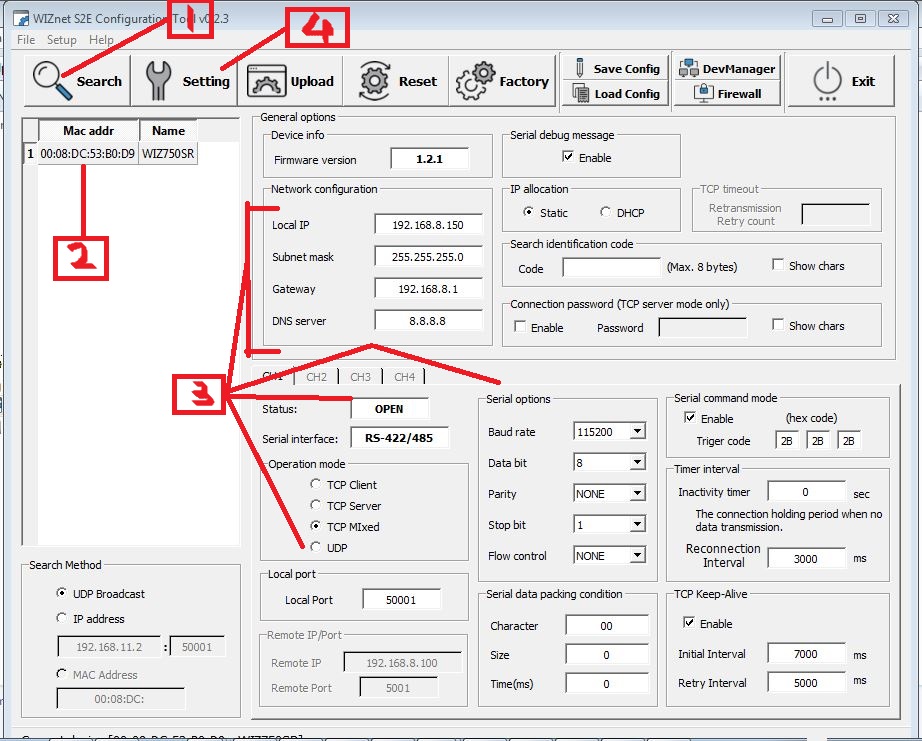922x741 pixels.
Task: Select TCP Mixed operation mode
Action: click(x=316, y=526)
